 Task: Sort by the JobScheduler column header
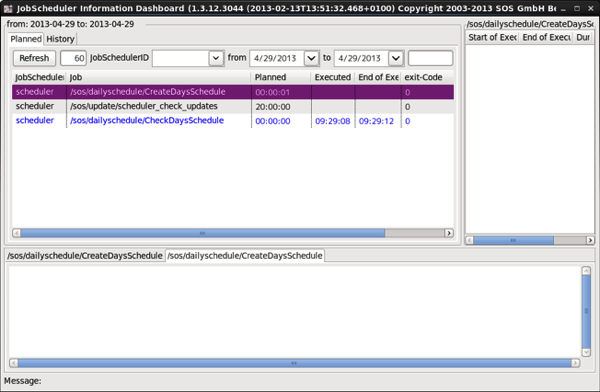tap(39, 77)
